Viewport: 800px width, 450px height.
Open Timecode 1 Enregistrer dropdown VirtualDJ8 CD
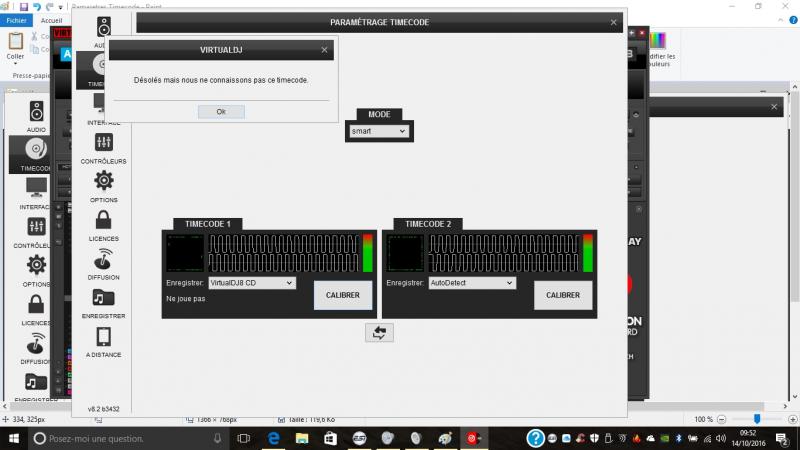(x=251, y=283)
